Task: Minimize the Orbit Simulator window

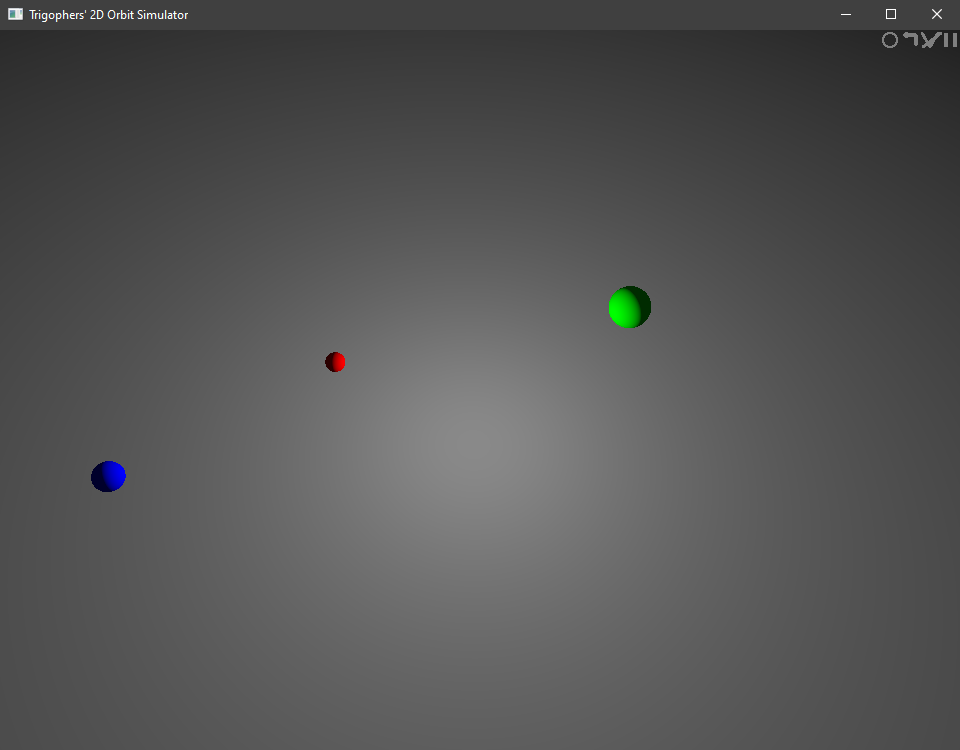Action: pyautogui.click(x=846, y=15)
